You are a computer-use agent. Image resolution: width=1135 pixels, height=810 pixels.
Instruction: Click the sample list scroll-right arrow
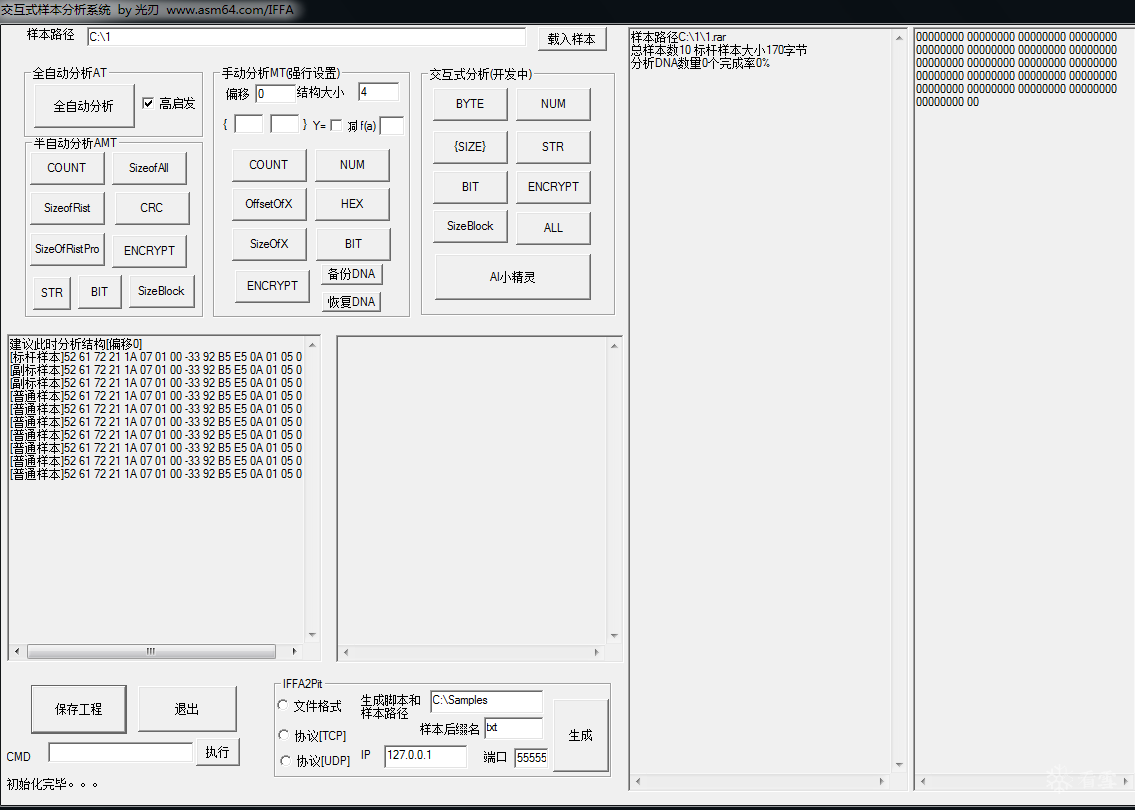(x=295, y=651)
